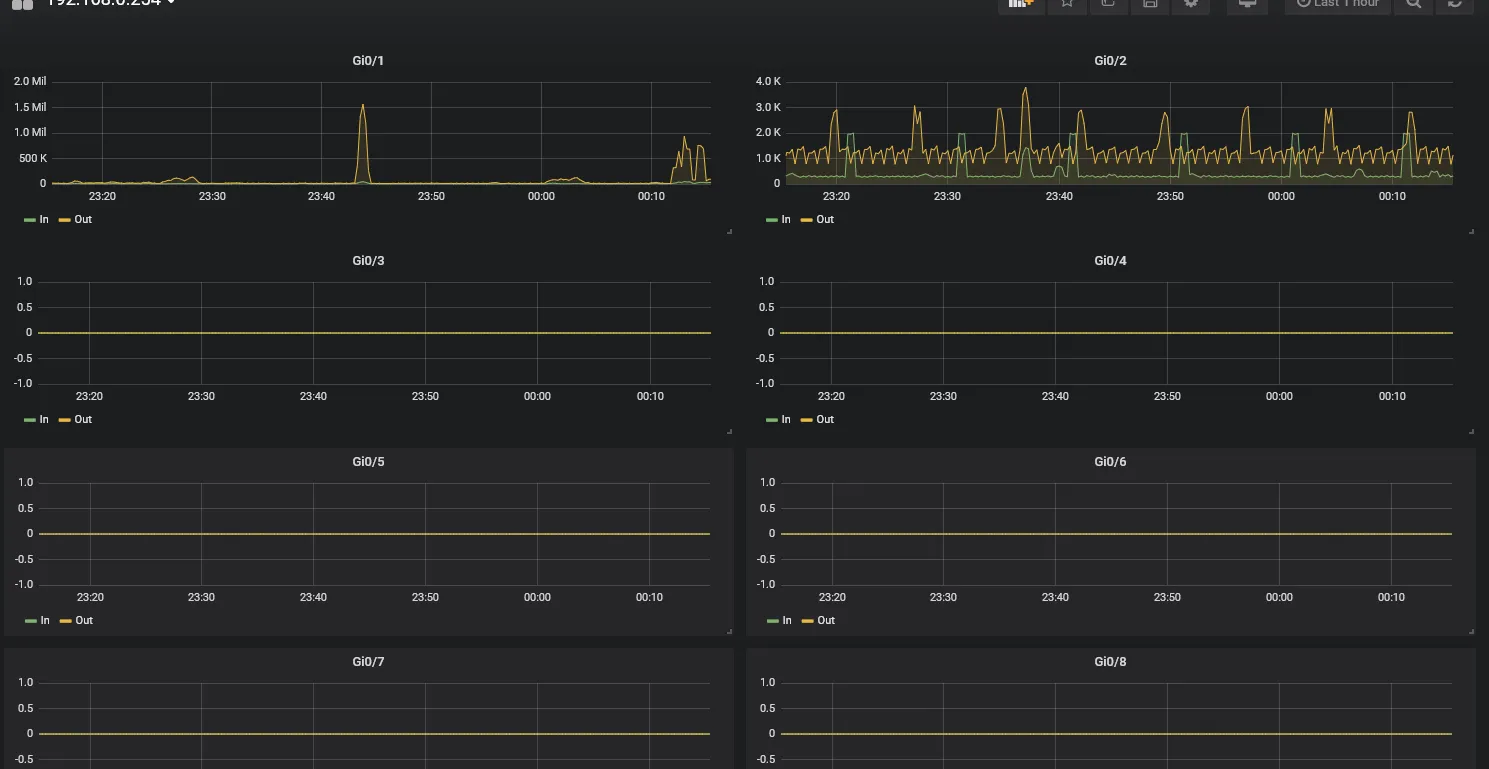Viewport: 1489px width, 769px height.
Task: Open the Gi0/1 panel title menu
Action: 368,61
